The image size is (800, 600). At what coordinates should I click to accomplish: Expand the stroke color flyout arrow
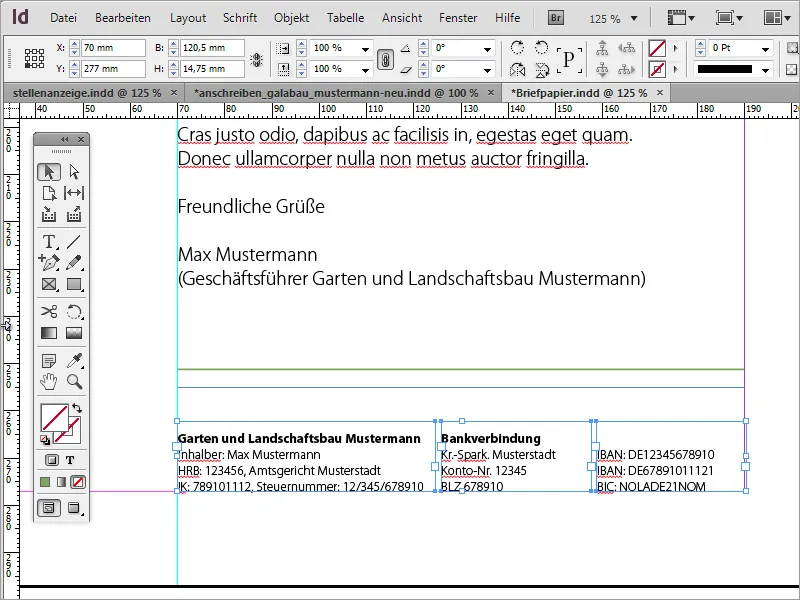(x=676, y=69)
